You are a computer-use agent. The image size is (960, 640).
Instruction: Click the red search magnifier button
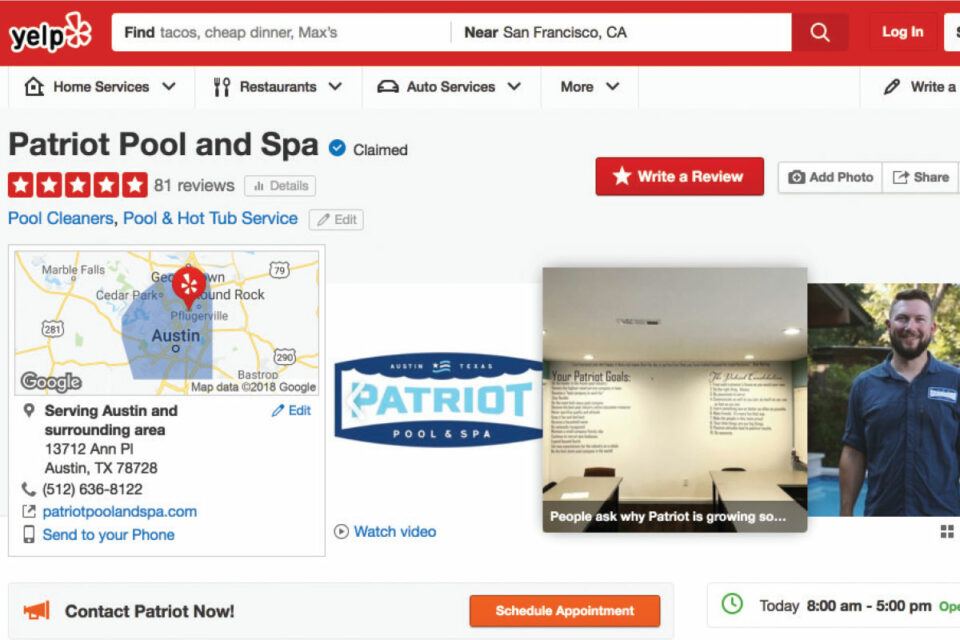[x=820, y=32]
